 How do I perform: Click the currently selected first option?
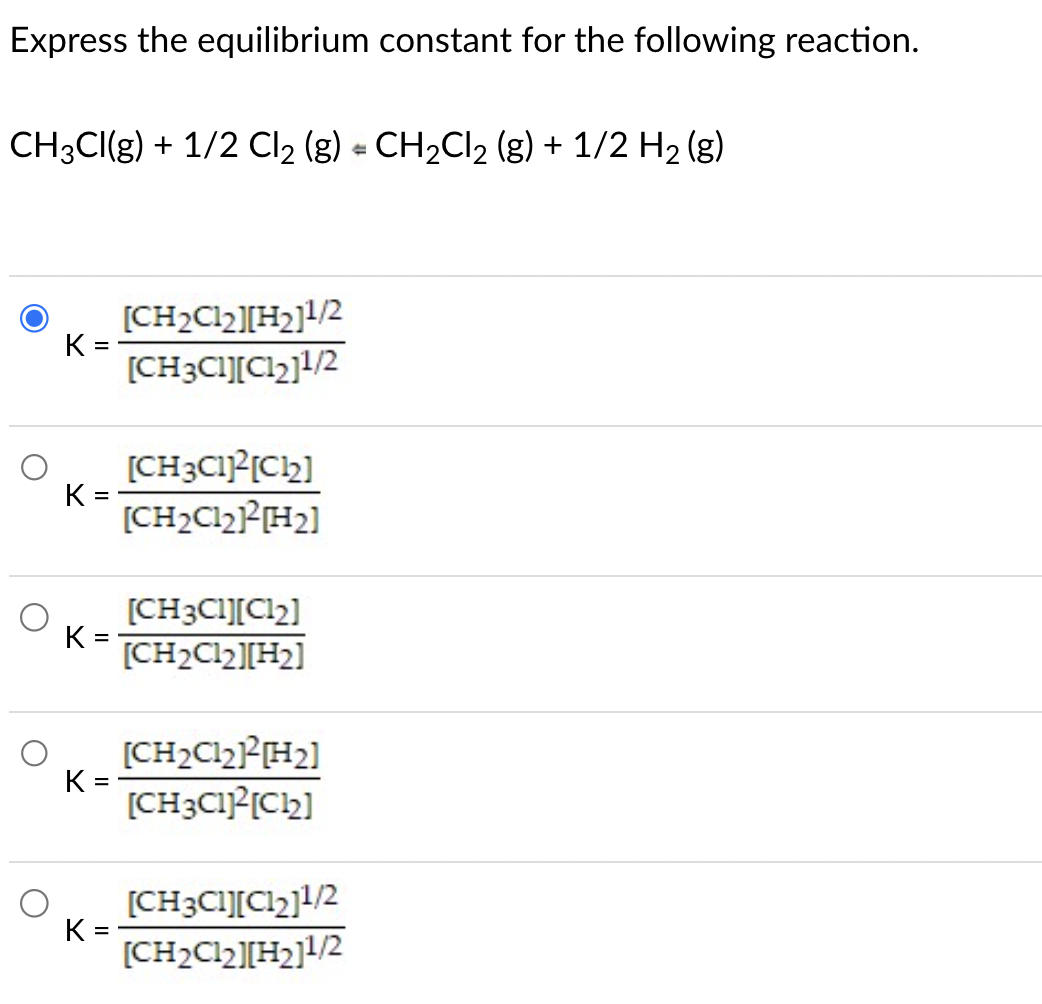(33, 318)
